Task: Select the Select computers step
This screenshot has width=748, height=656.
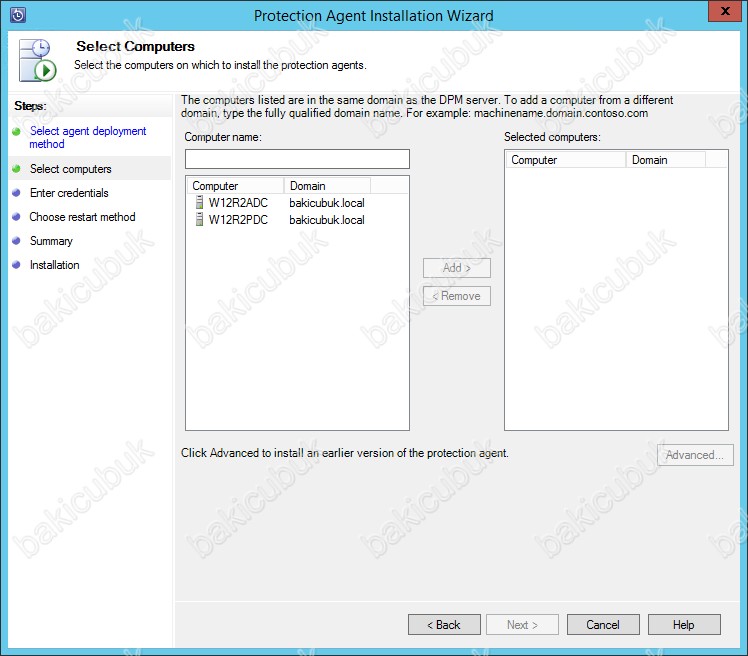Action: pos(71,169)
